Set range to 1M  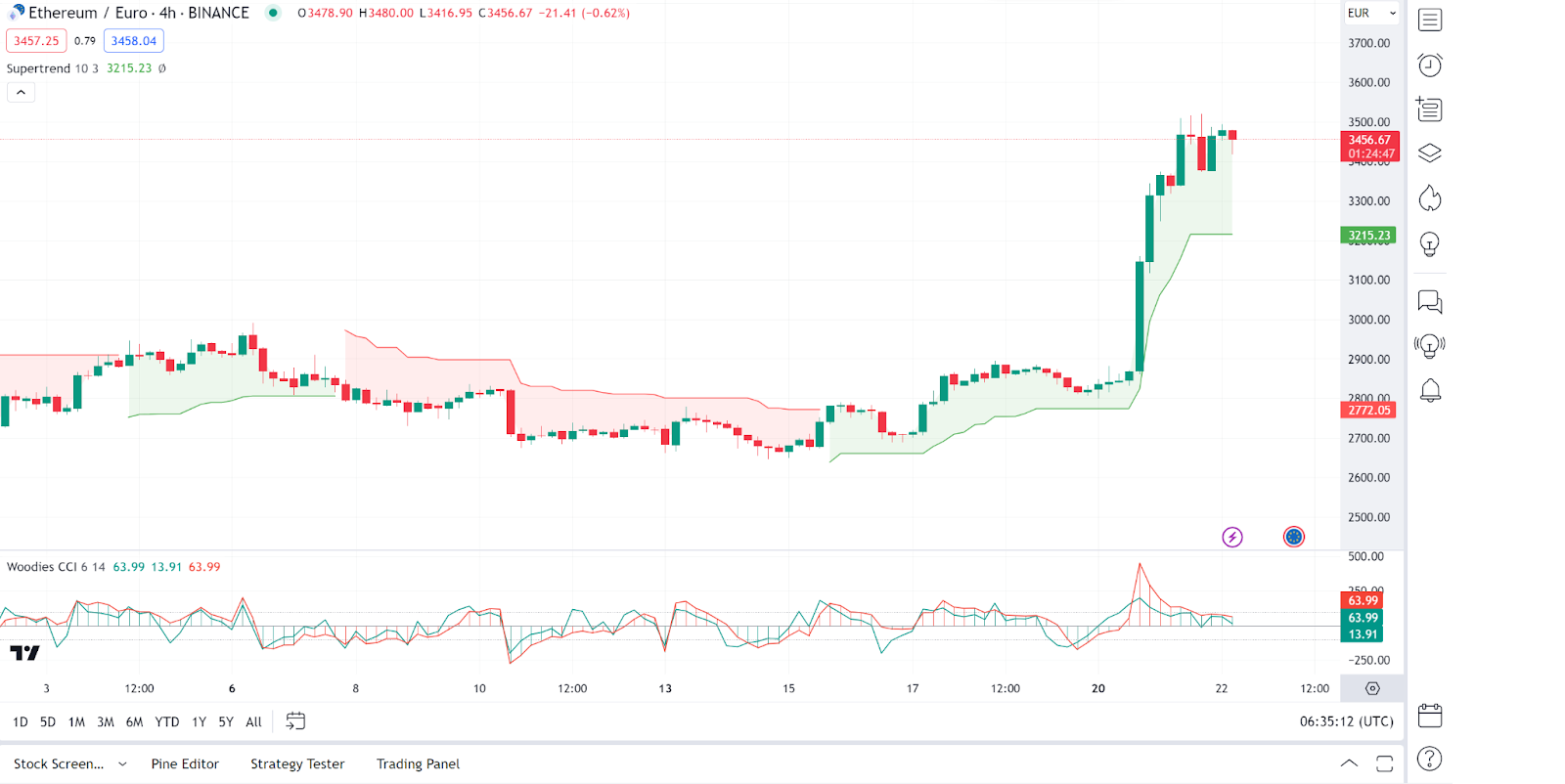[76, 722]
